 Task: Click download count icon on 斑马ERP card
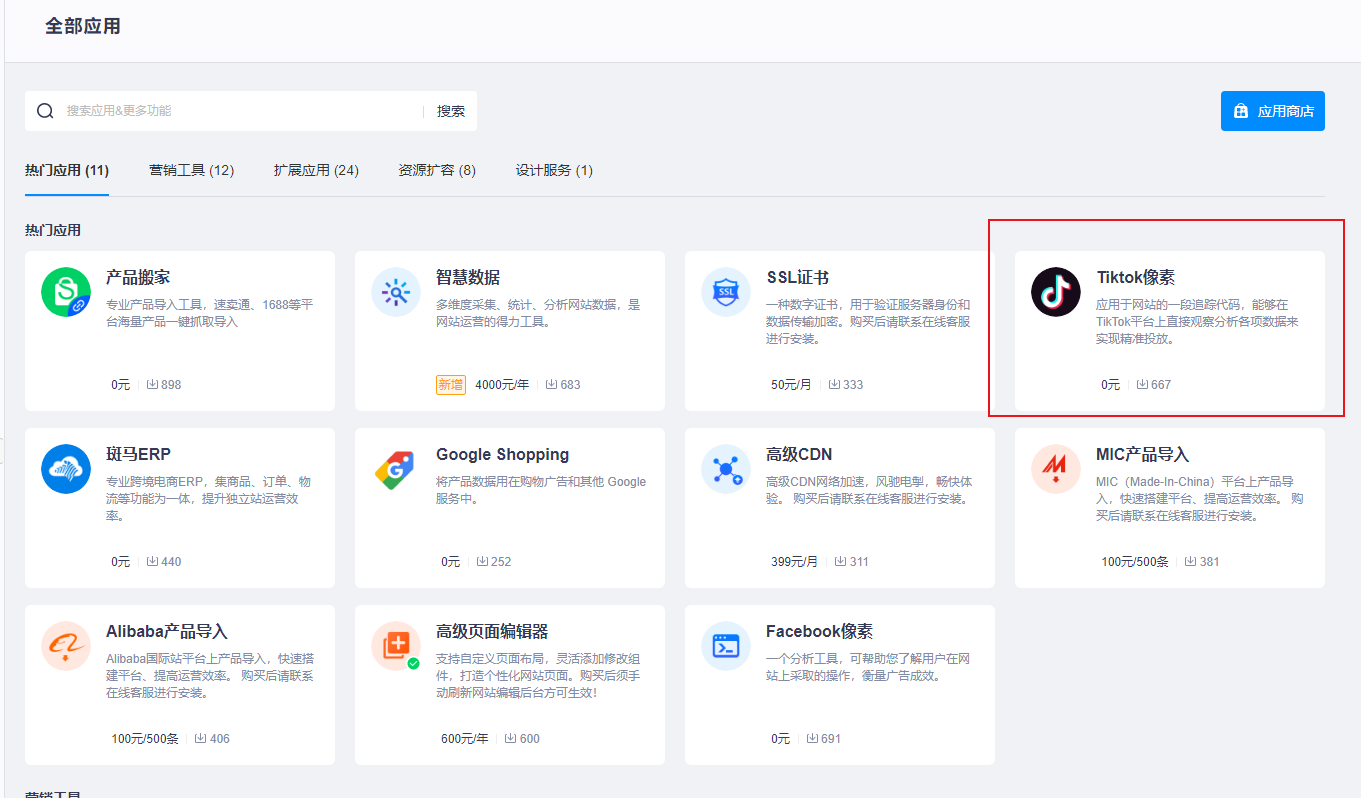[153, 561]
